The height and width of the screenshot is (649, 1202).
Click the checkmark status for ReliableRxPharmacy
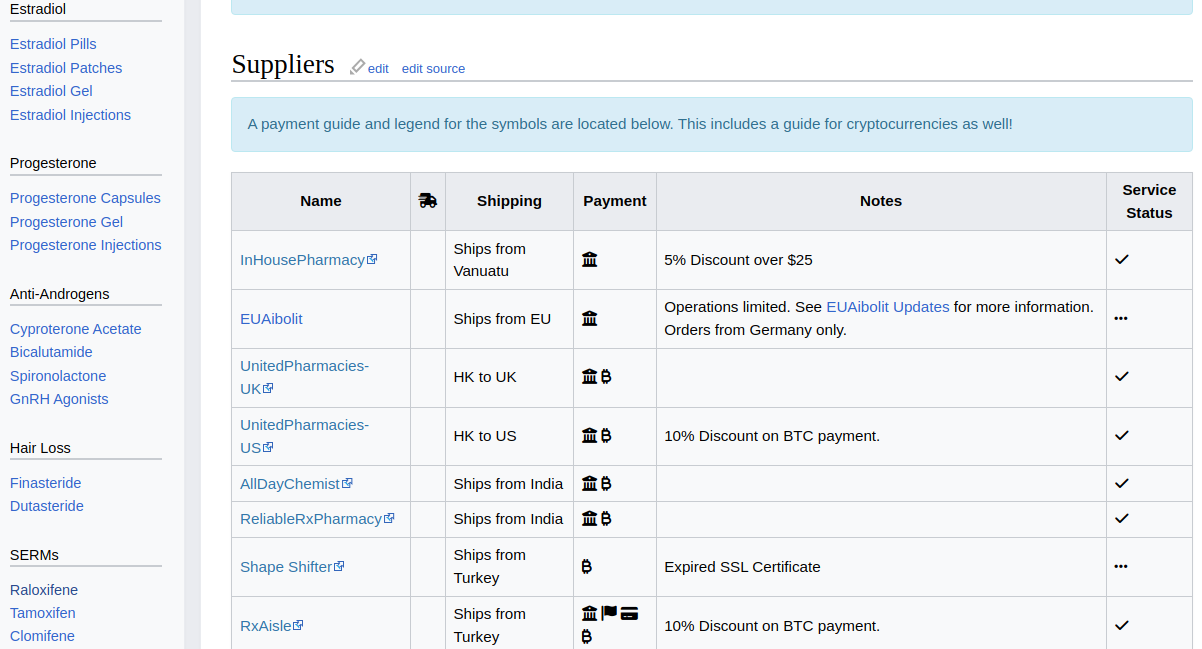point(1122,519)
